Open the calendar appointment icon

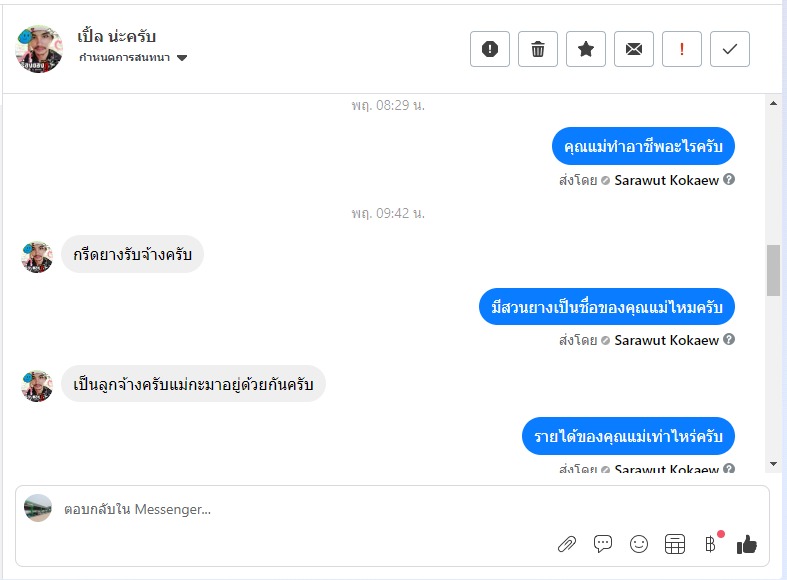675,544
